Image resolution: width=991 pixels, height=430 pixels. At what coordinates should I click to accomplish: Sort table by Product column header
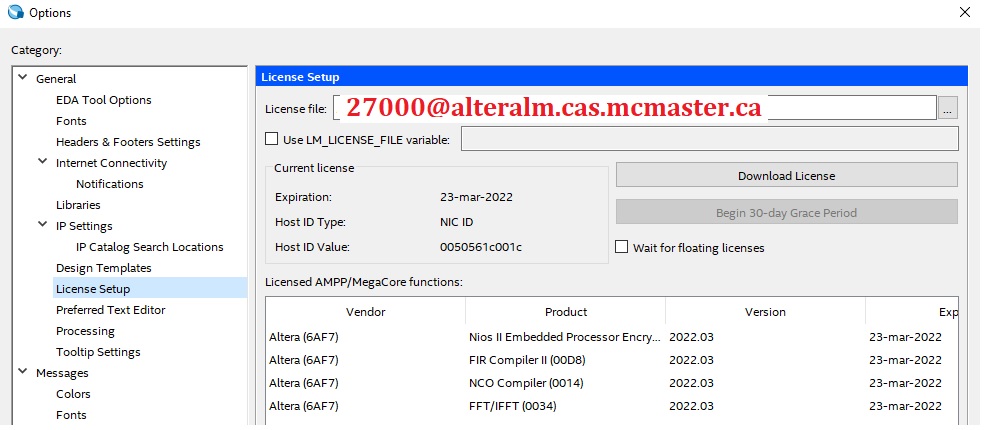566,312
